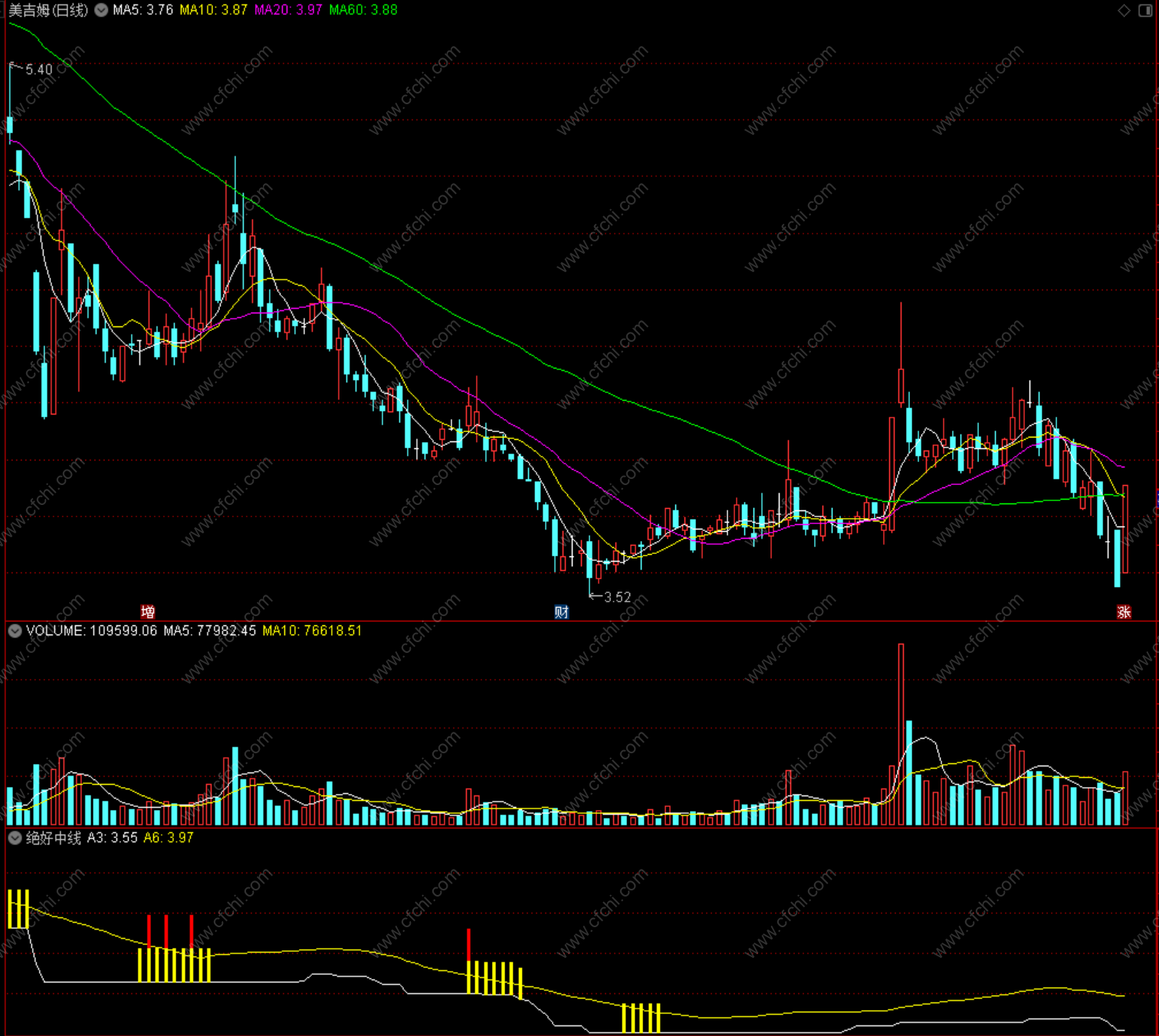The height and width of the screenshot is (1036, 1159).
Task: Click the blue 财 event marker
Action: pyautogui.click(x=562, y=611)
